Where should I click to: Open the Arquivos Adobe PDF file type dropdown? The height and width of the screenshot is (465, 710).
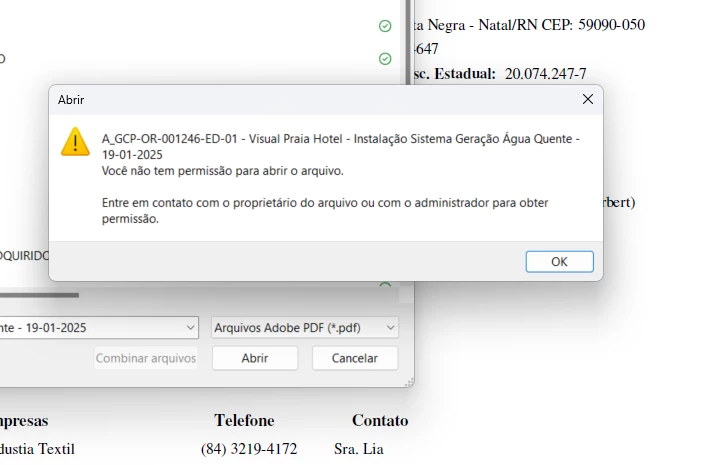tap(305, 327)
